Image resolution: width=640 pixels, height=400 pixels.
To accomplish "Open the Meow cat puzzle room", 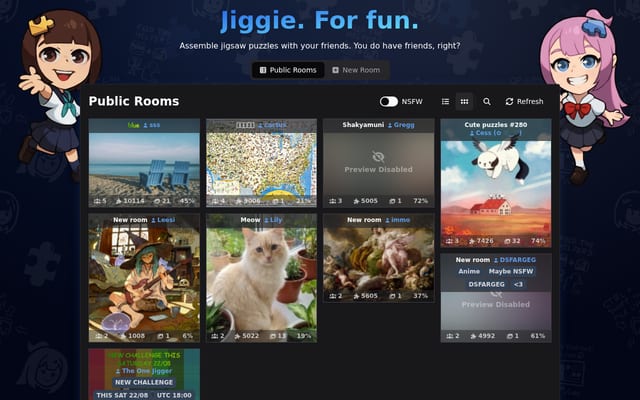I will [262, 278].
